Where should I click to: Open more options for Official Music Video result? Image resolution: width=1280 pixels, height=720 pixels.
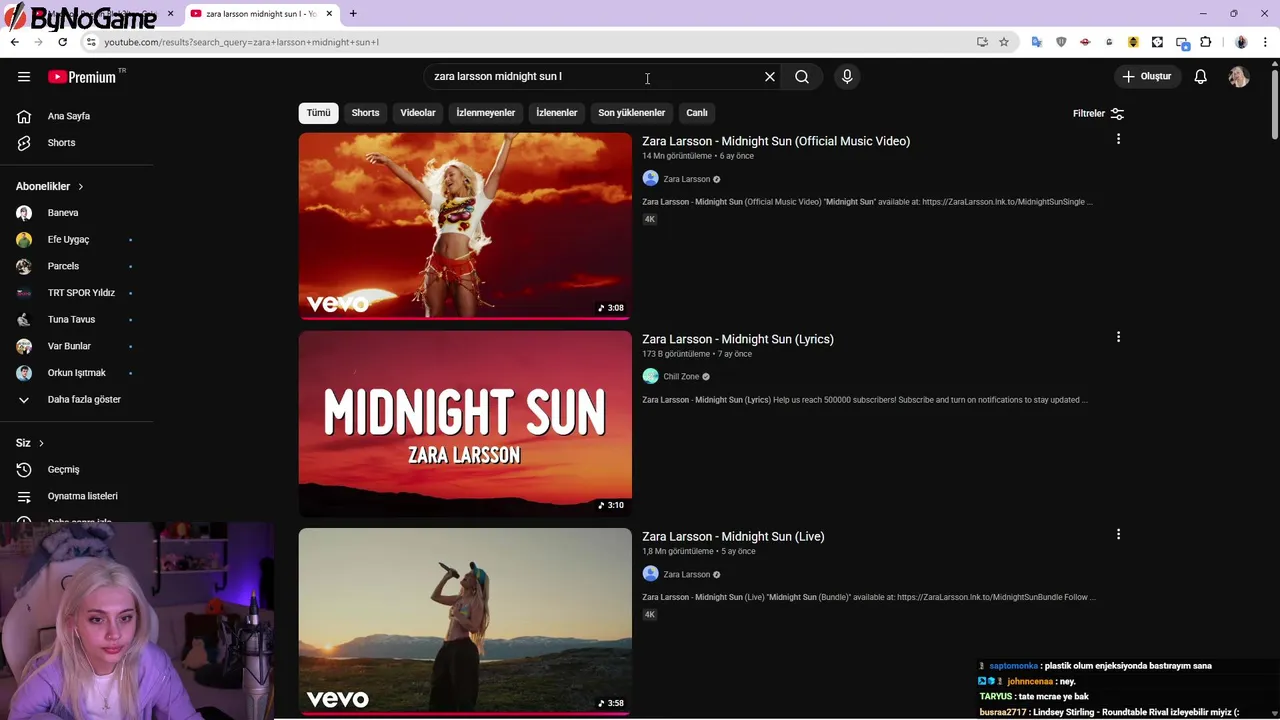click(x=1118, y=139)
